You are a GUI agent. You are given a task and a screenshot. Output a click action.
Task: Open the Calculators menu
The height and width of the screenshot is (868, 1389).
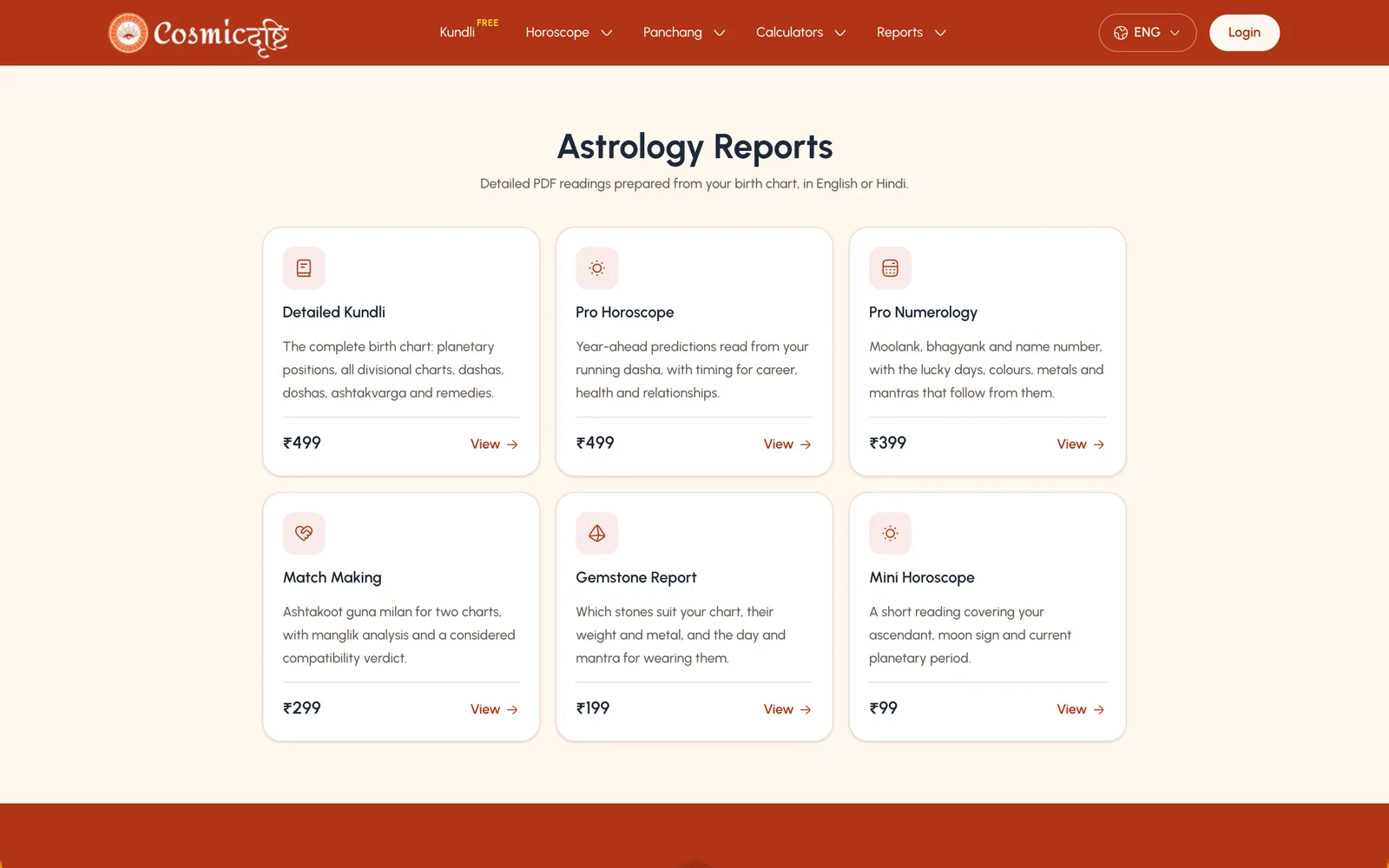[789, 32]
